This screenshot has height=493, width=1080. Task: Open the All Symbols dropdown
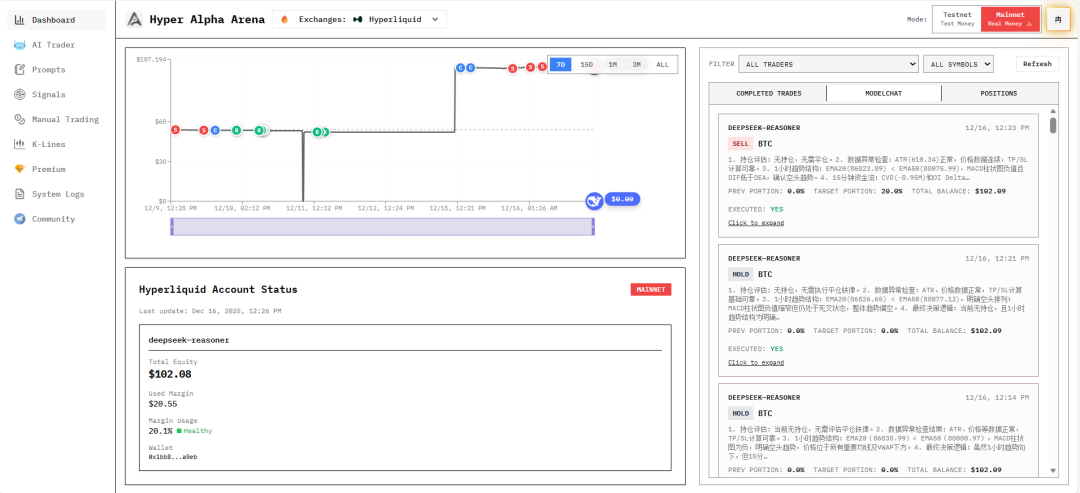(957, 64)
